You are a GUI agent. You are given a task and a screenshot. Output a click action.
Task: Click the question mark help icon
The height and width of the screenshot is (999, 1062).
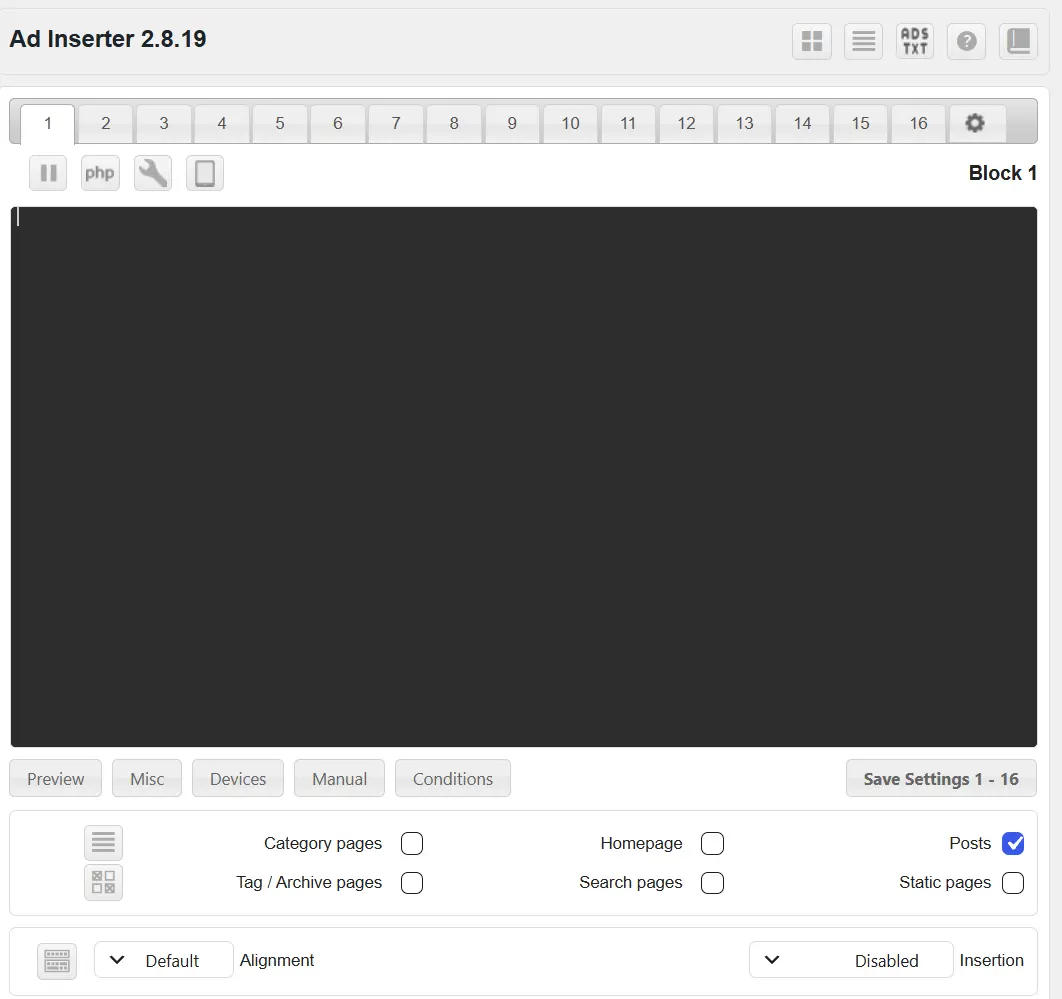967,41
